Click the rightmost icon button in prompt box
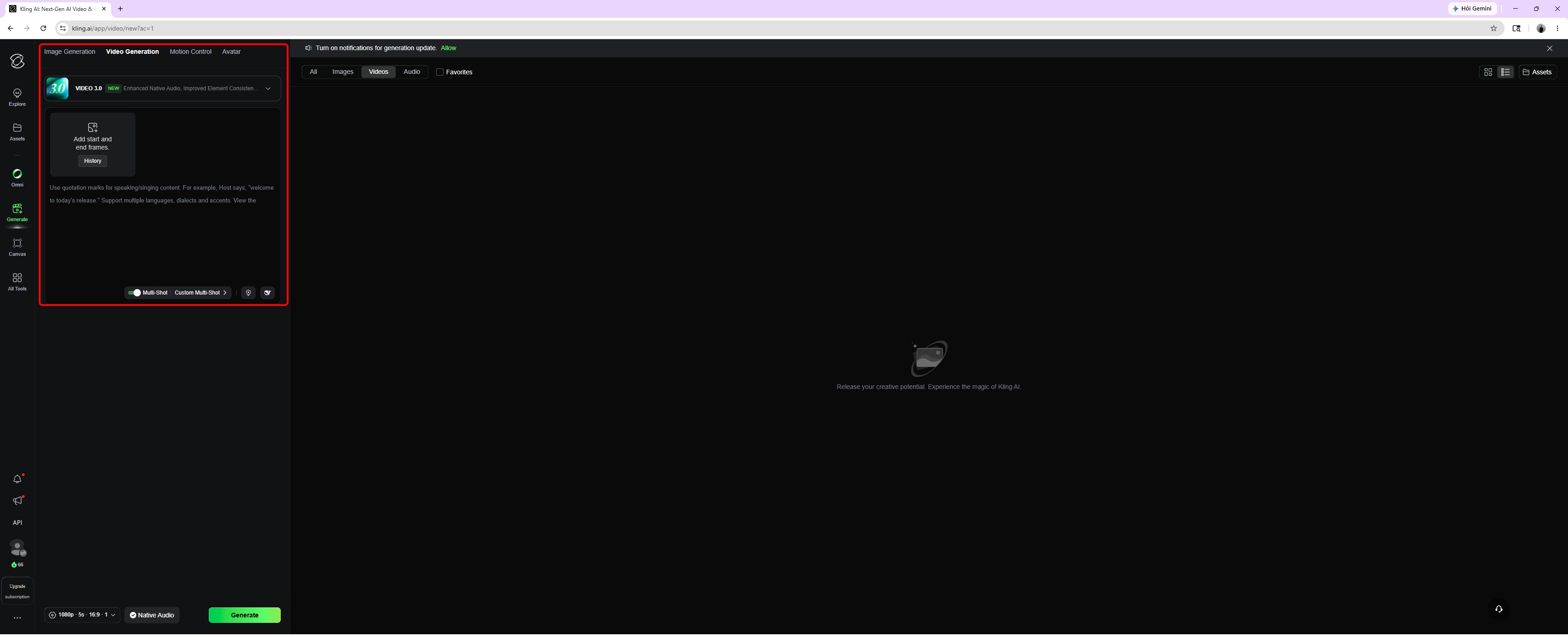Viewport: 1568px width, 637px height. click(267, 293)
